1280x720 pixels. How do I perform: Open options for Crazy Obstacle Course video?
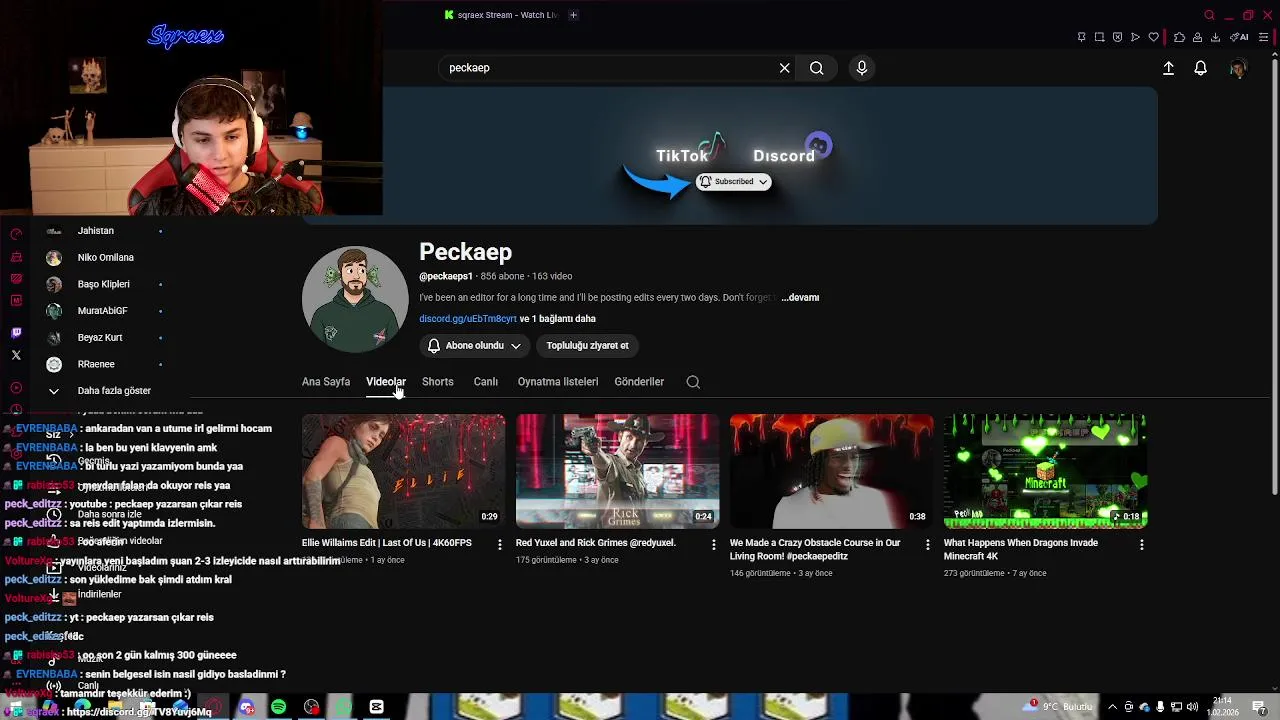click(928, 544)
